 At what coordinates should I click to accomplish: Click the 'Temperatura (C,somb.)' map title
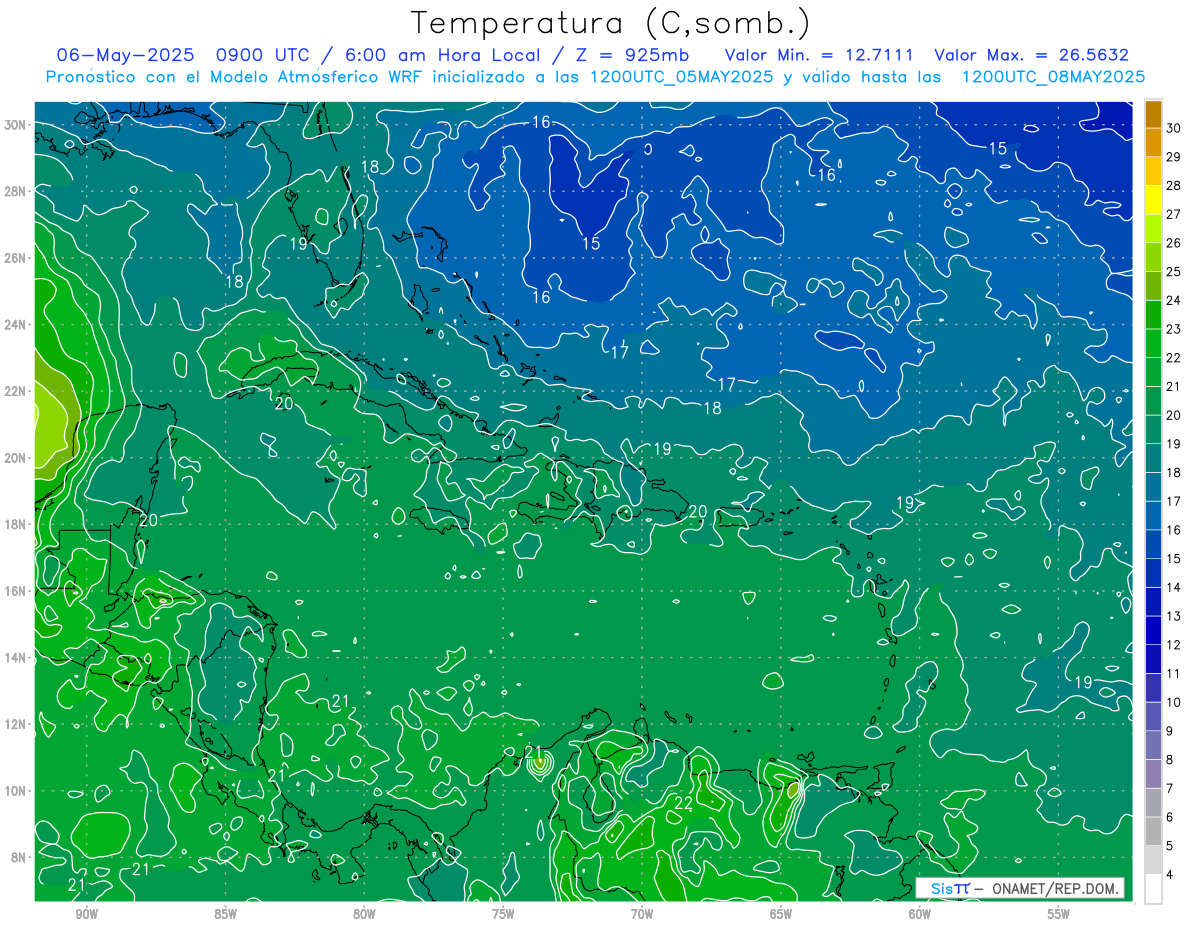610,24
